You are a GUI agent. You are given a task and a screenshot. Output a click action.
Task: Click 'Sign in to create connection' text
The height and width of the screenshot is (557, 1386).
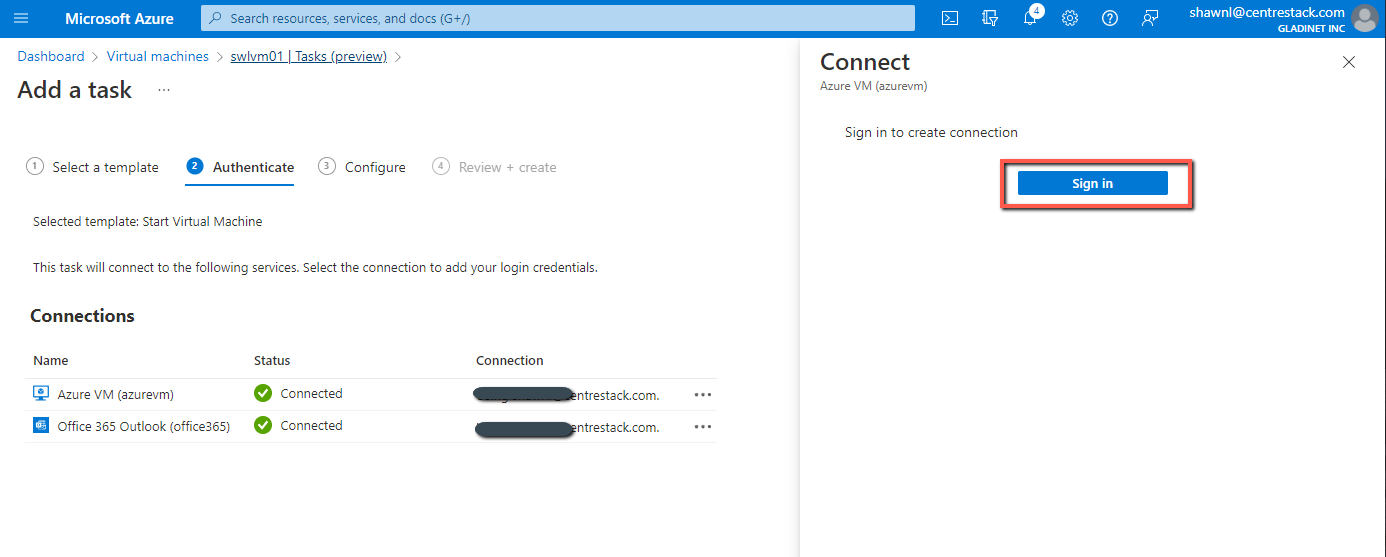931,132
